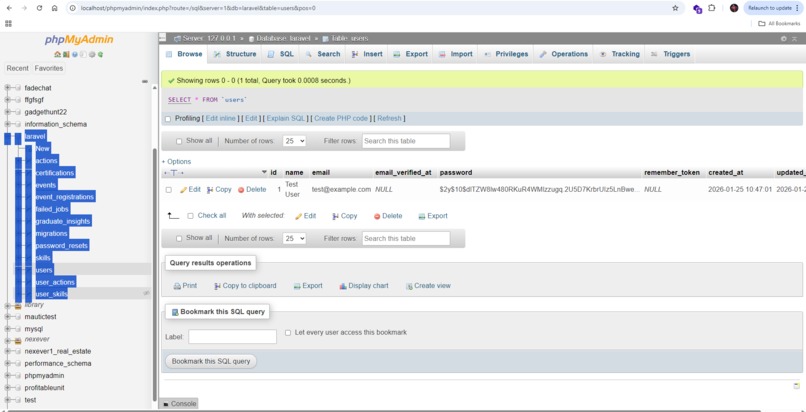
Task: Click the browser home button
Action: [x=54, y=8]
